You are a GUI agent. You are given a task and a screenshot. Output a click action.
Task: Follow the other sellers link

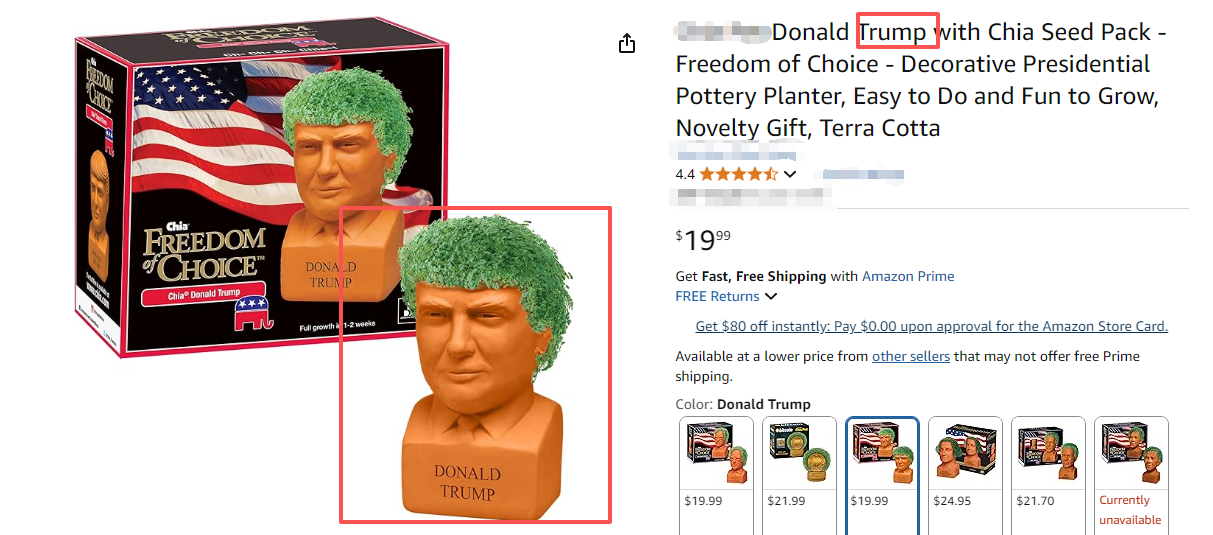point(911,356)
